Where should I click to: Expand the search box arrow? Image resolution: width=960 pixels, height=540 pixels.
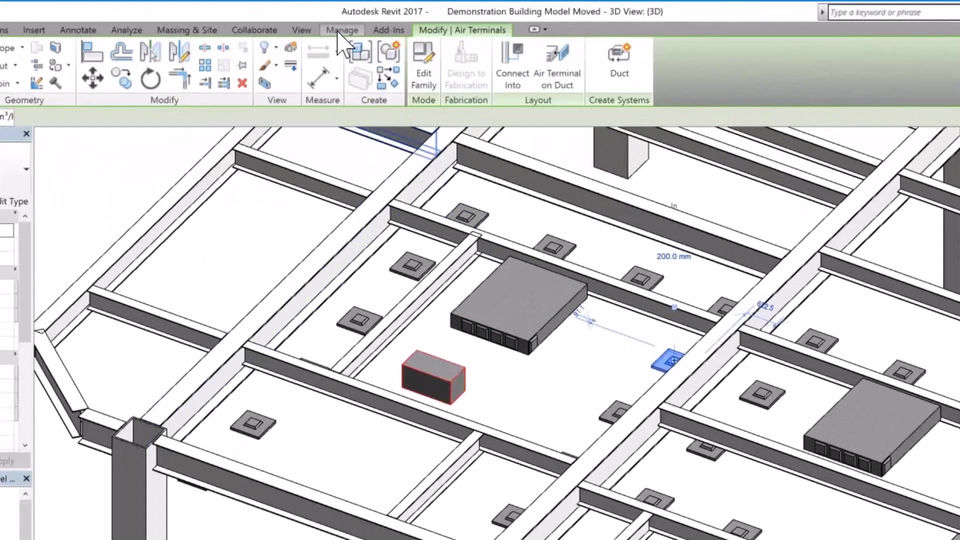pyautogui.click(x=822, y=12)
